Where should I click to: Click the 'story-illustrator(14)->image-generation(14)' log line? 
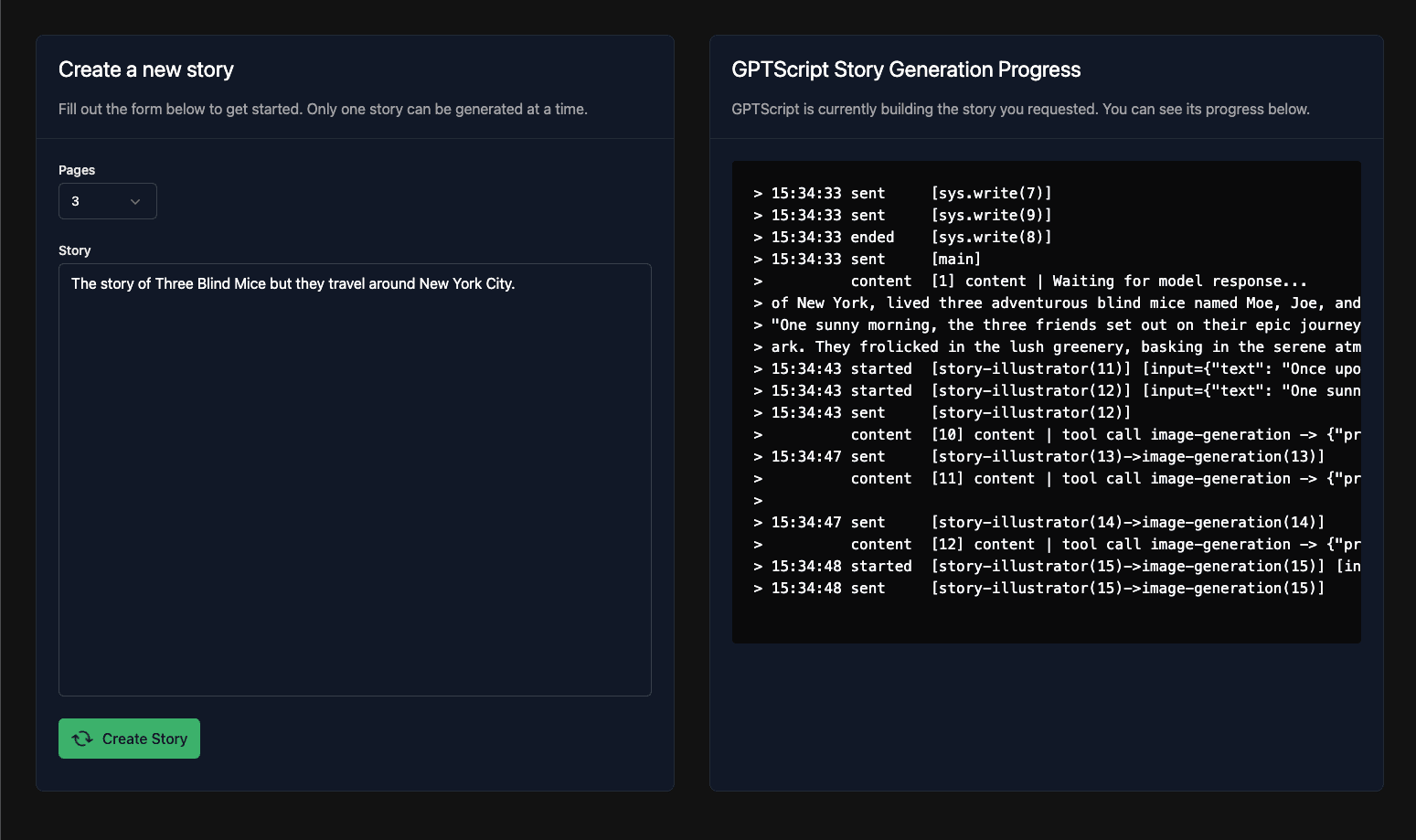click(1038, 522)
